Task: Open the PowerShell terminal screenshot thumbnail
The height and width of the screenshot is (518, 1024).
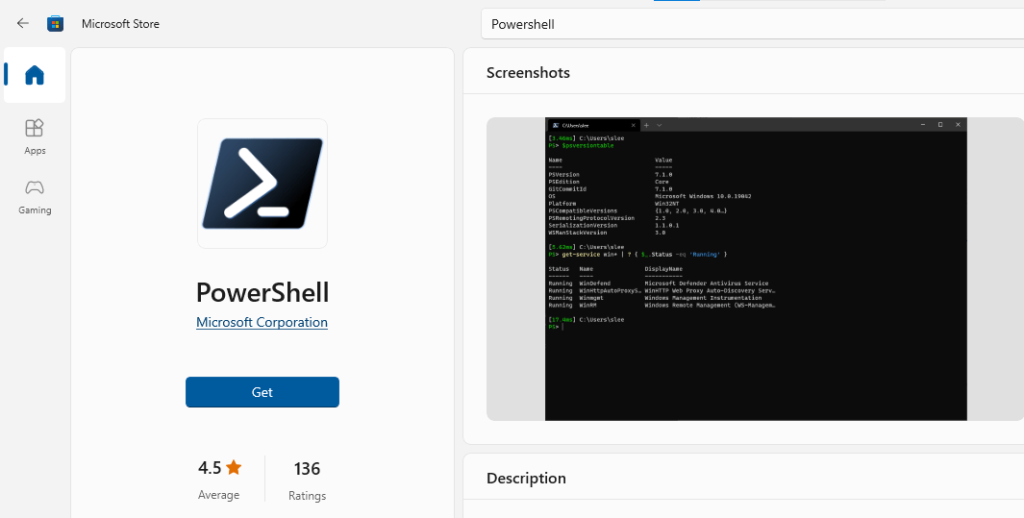Action: (755, 268)
